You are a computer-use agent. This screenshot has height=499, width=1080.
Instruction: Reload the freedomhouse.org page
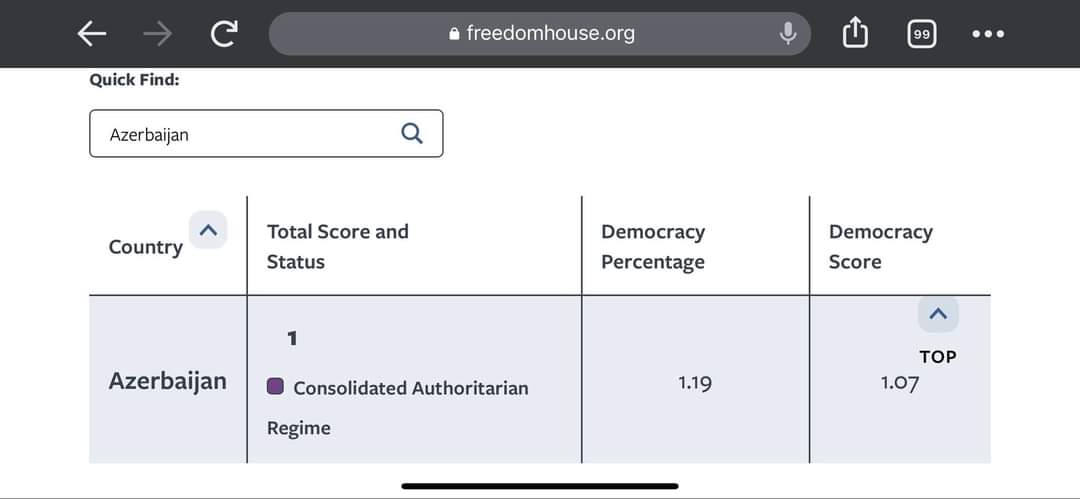(224, 34)
